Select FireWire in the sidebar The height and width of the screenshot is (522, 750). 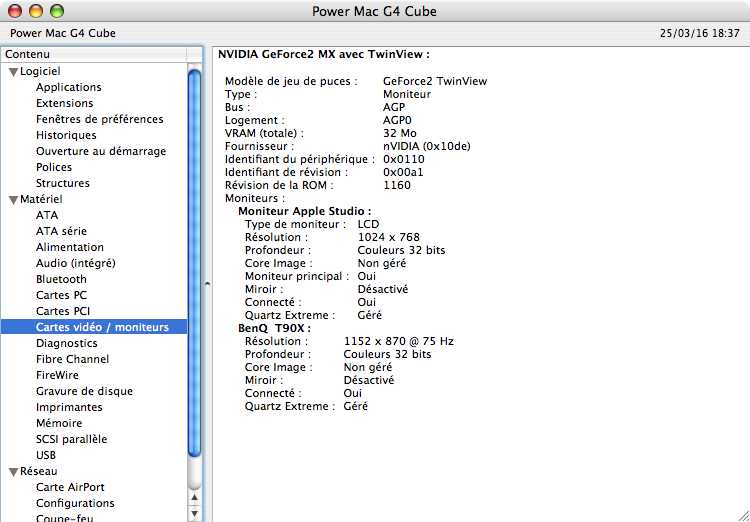(x=57, y=375)
